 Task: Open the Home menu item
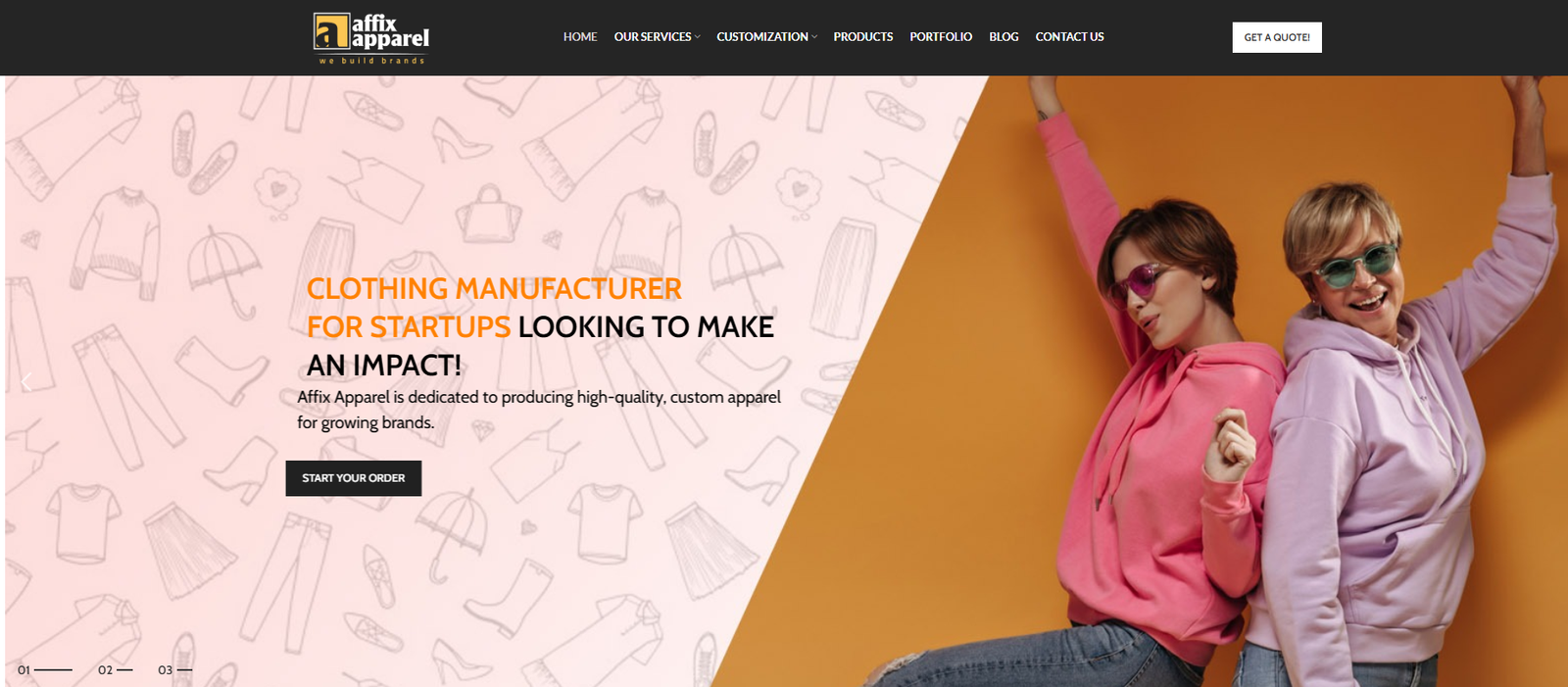click(580, 37)
